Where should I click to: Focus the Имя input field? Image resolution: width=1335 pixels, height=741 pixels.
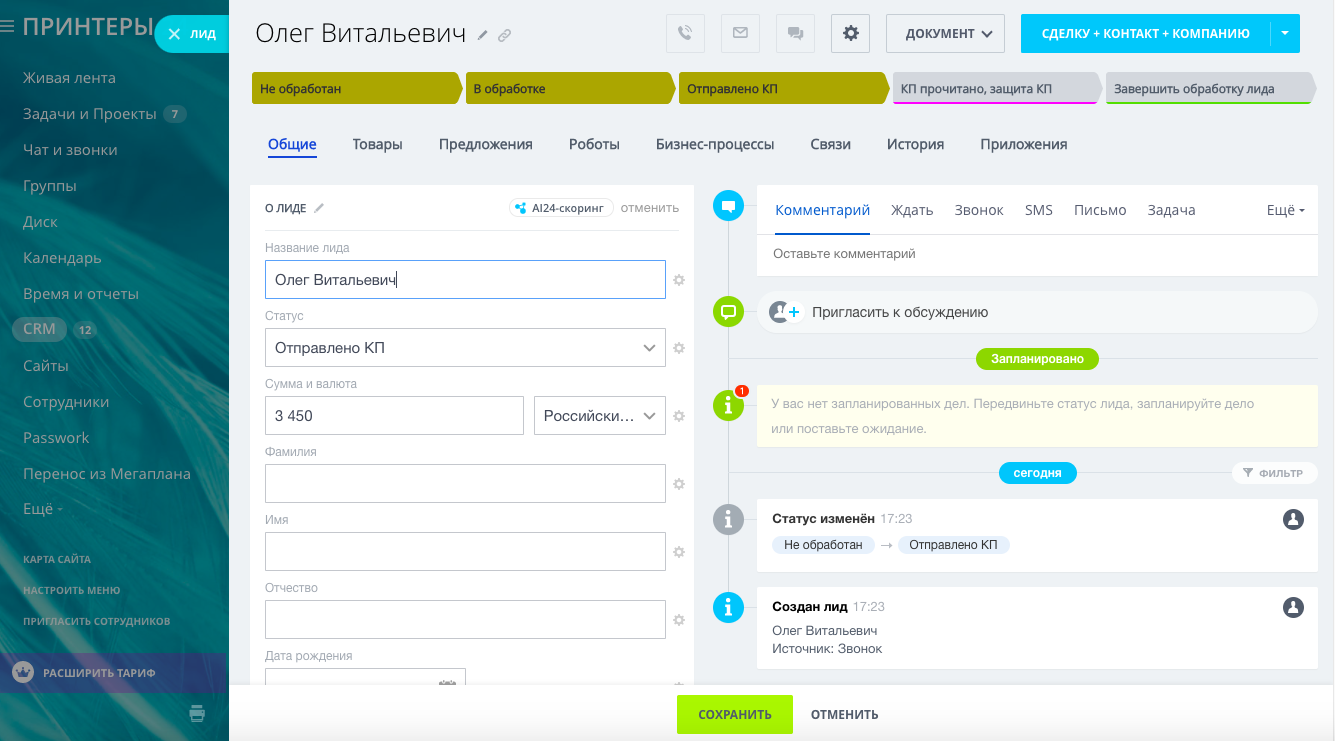pos(465,552)
